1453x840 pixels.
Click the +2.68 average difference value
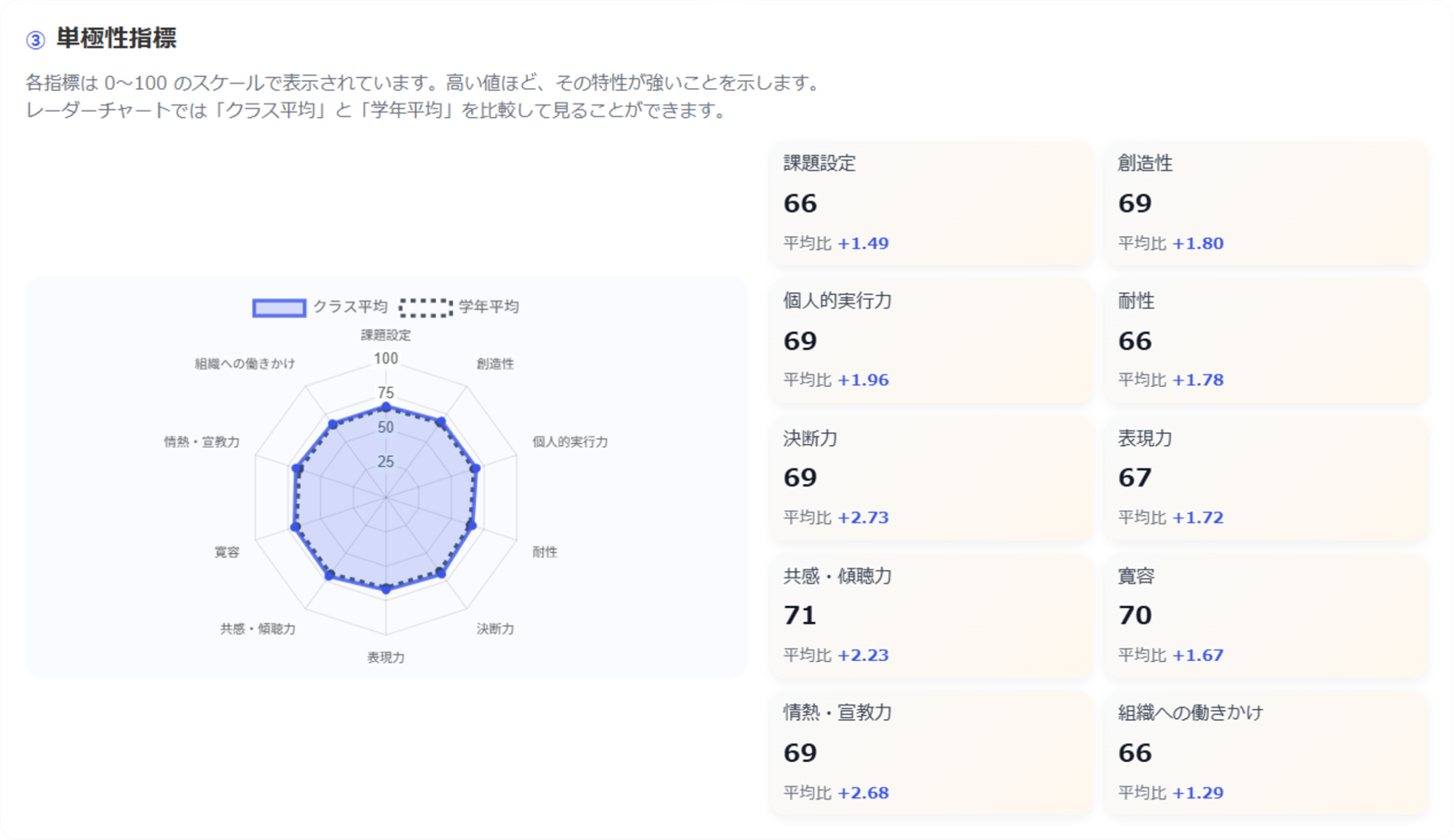(863, 793)
